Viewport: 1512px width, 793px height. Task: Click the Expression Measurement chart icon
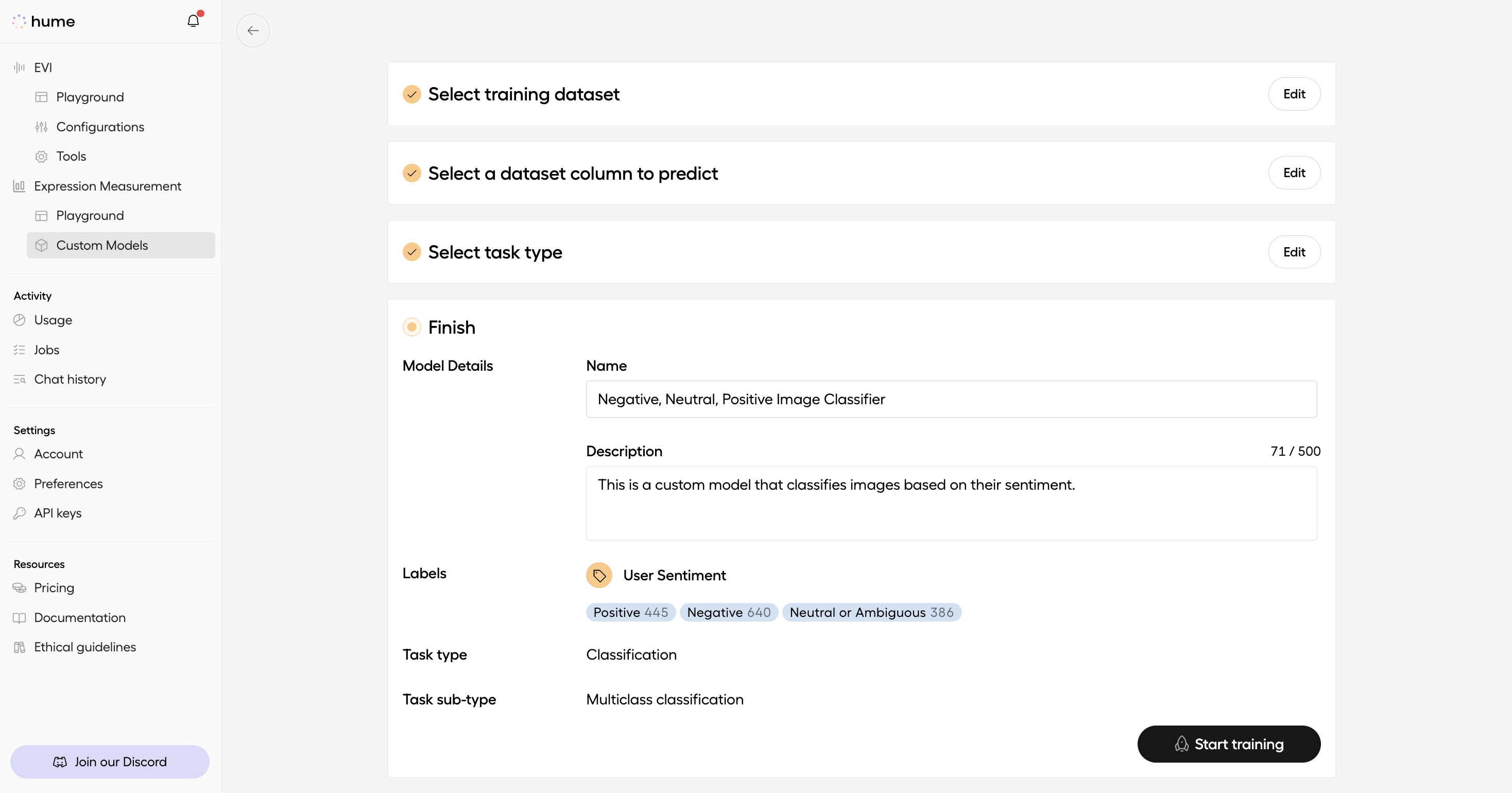(19, 186)
